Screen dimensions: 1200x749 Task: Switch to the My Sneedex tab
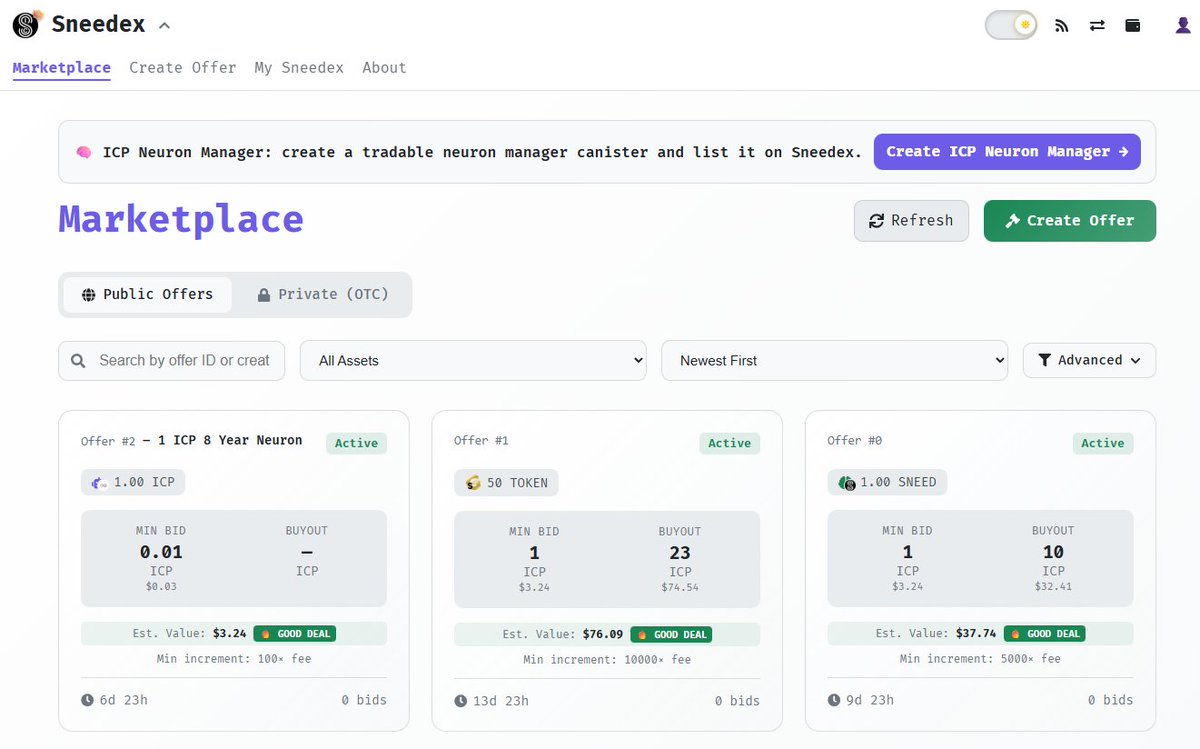299,68
